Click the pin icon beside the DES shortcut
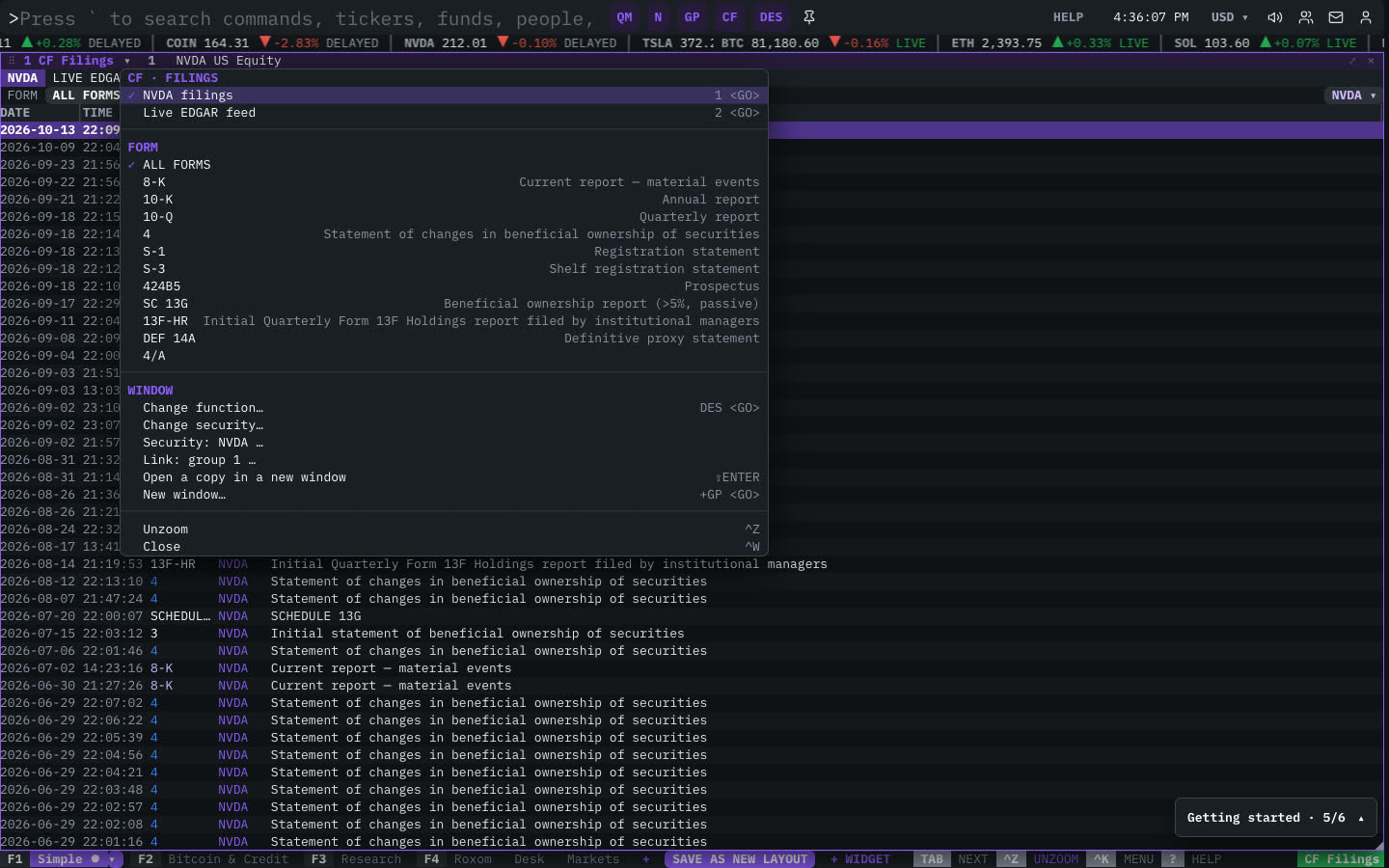 click(809, 17)
